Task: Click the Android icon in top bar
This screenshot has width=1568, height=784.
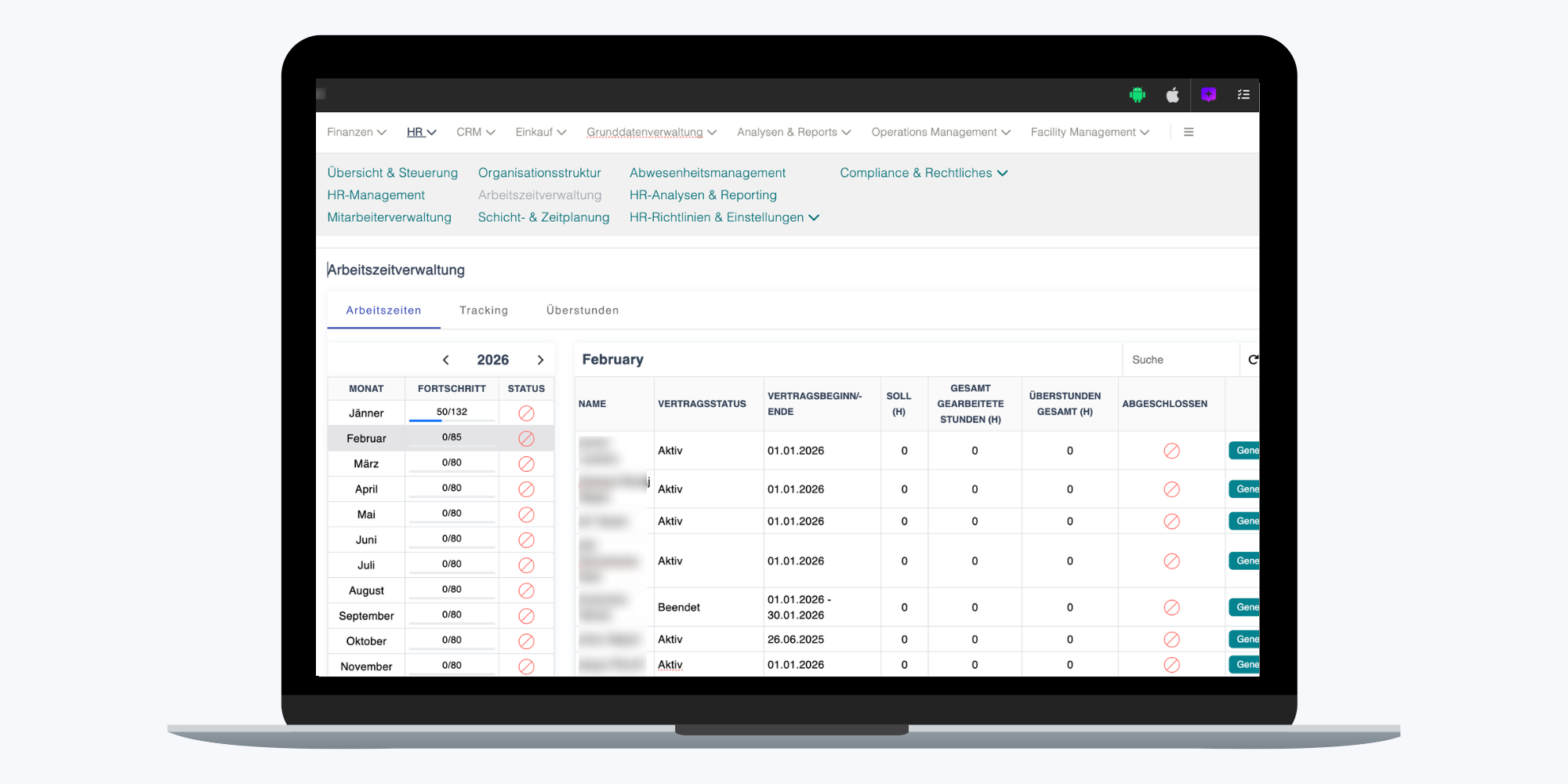Action: [1137, 95]
